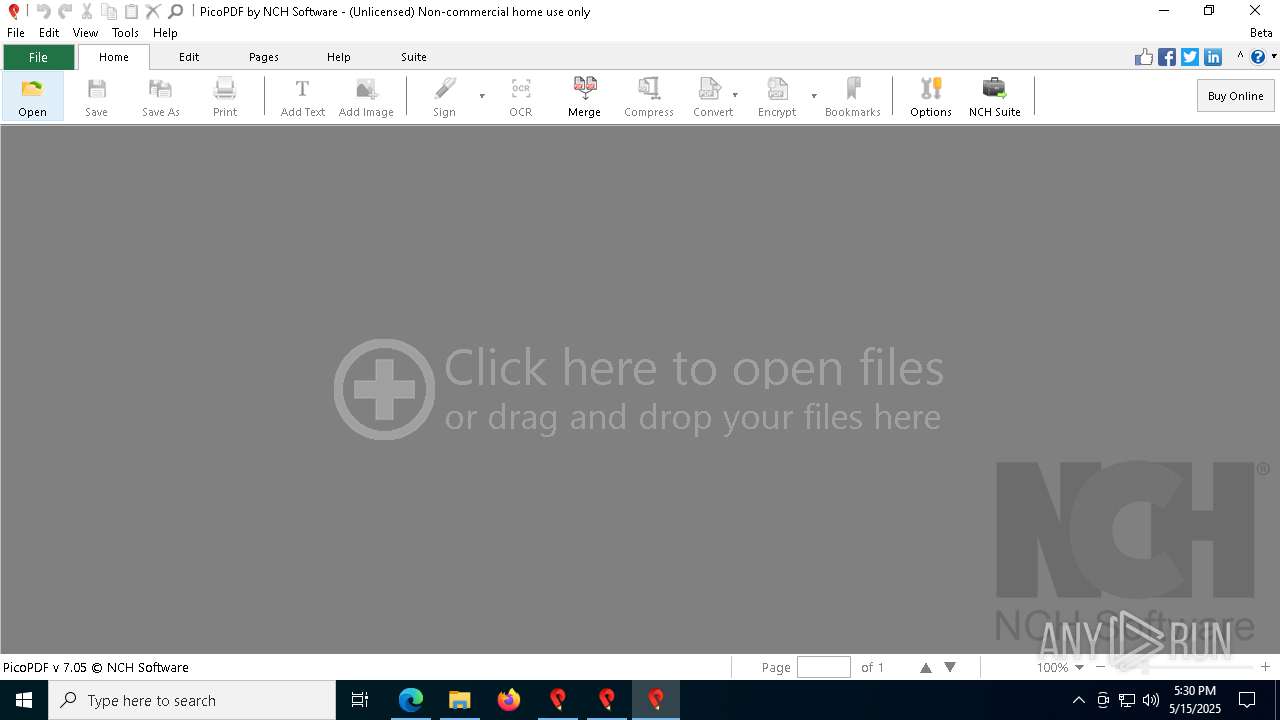1280x720 pixels.
Task: Click the Find magnifier icon in title bar
Action: [175, 11]
